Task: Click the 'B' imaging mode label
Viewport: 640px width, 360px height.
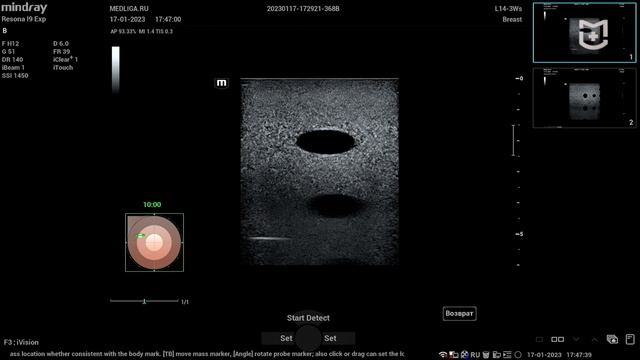Action: (4, 31)
